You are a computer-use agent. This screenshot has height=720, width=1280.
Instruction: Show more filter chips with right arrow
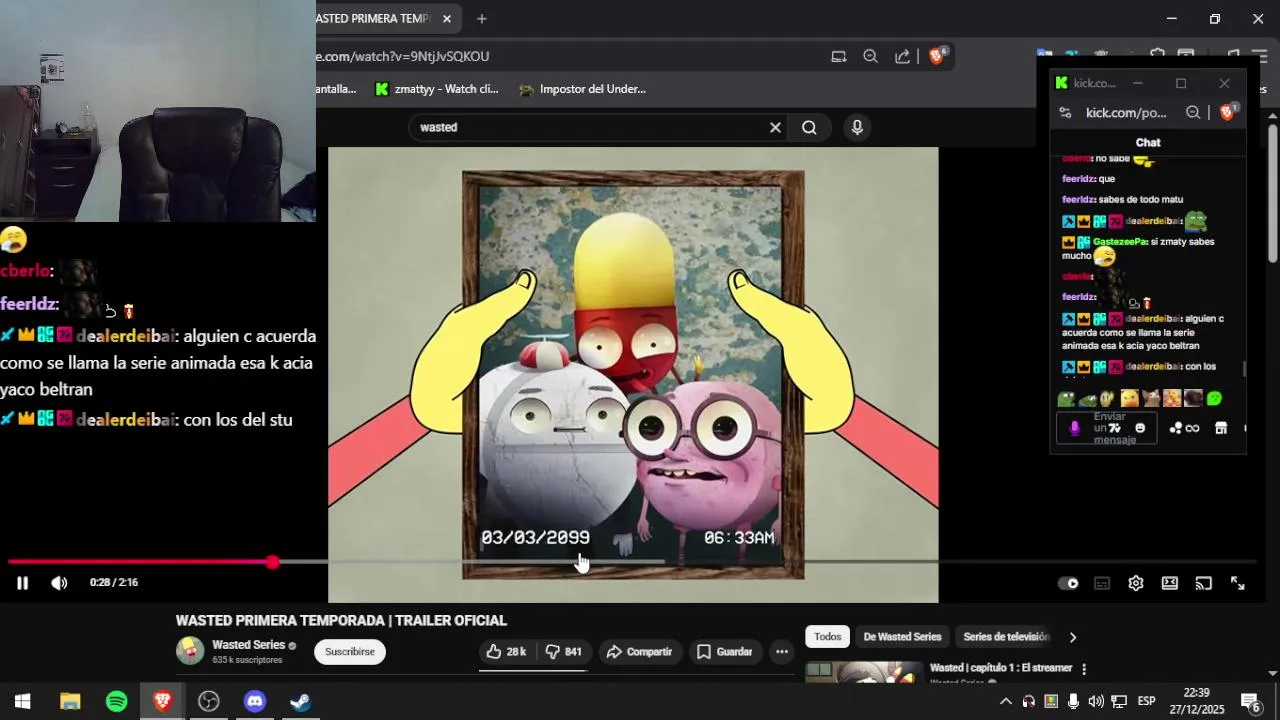coord(1073,637)
